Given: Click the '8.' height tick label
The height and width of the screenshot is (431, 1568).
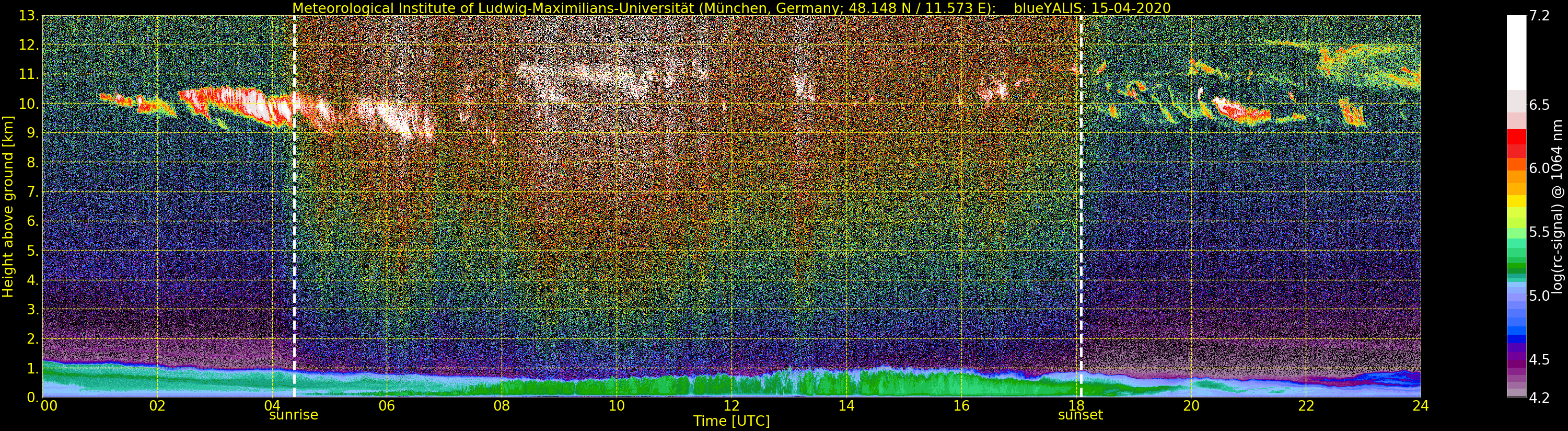Looking at the screenshot, I should (x=33, y=163).
